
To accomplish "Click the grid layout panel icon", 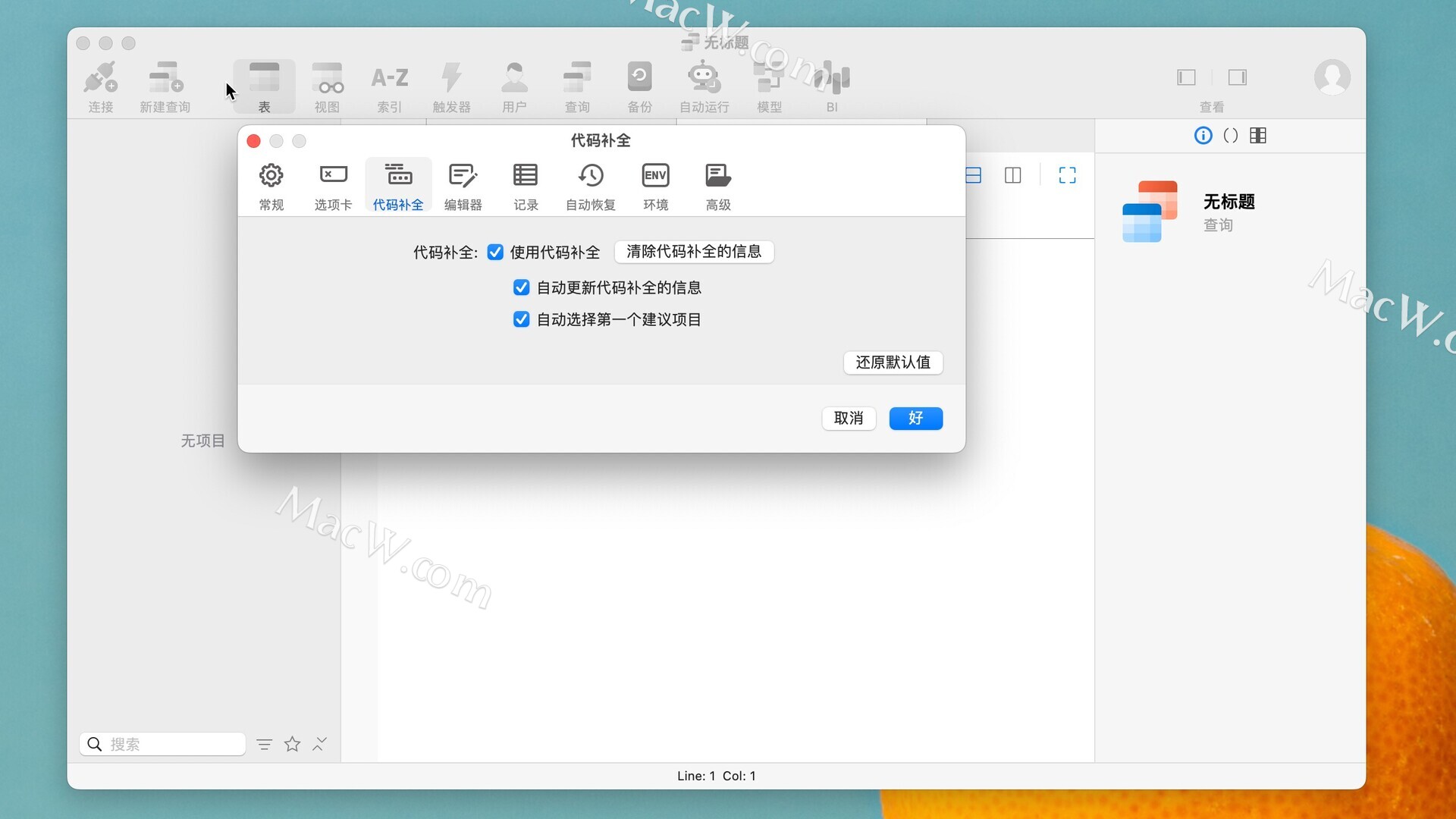I will (x=1258, y=136).
